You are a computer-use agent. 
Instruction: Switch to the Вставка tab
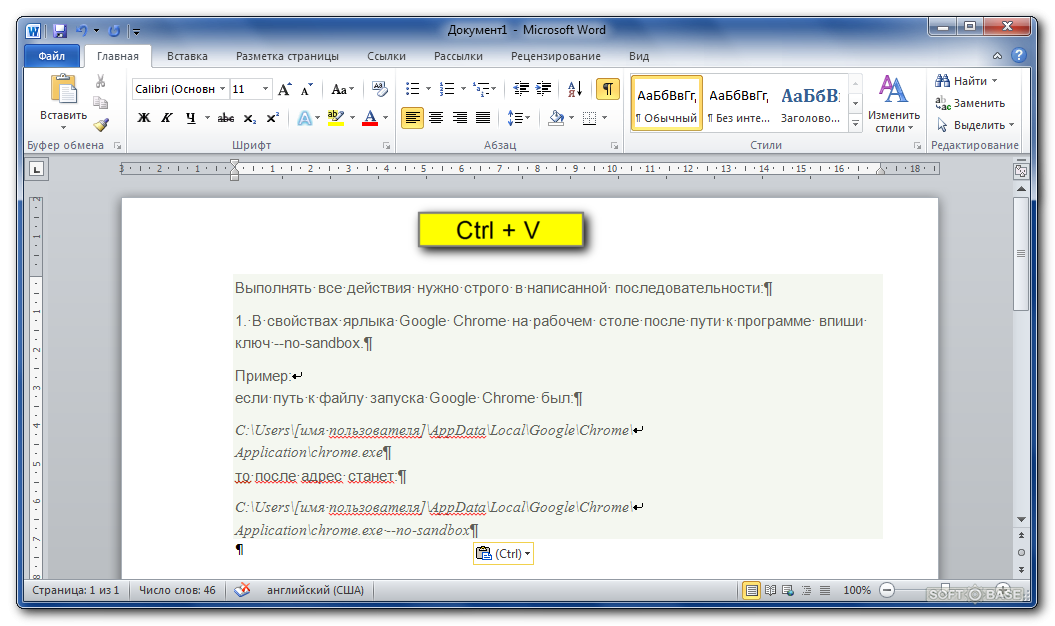point(187,56)
